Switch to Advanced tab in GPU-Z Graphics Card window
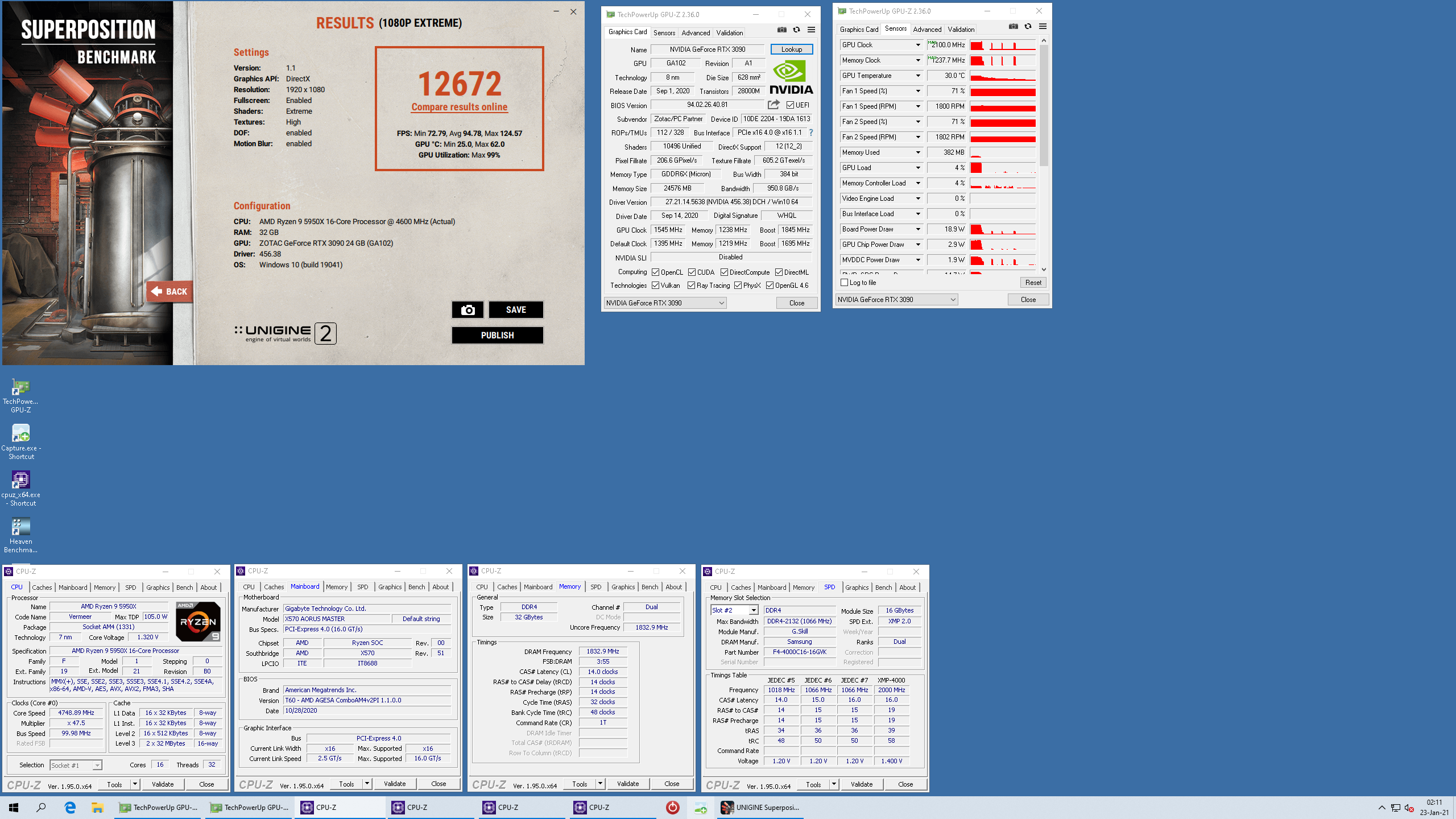 click(696, 33)
